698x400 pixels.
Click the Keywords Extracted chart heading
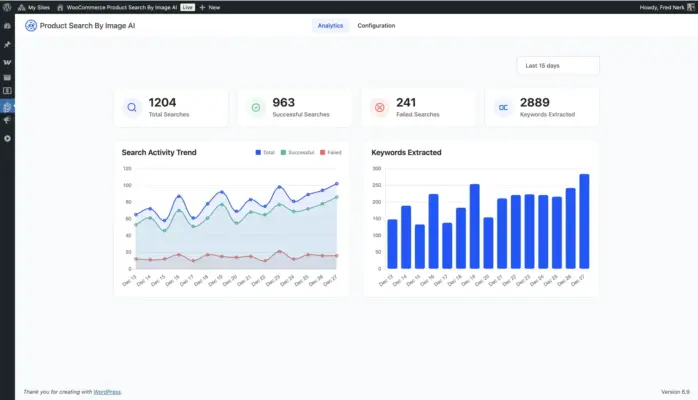point(406,152)
